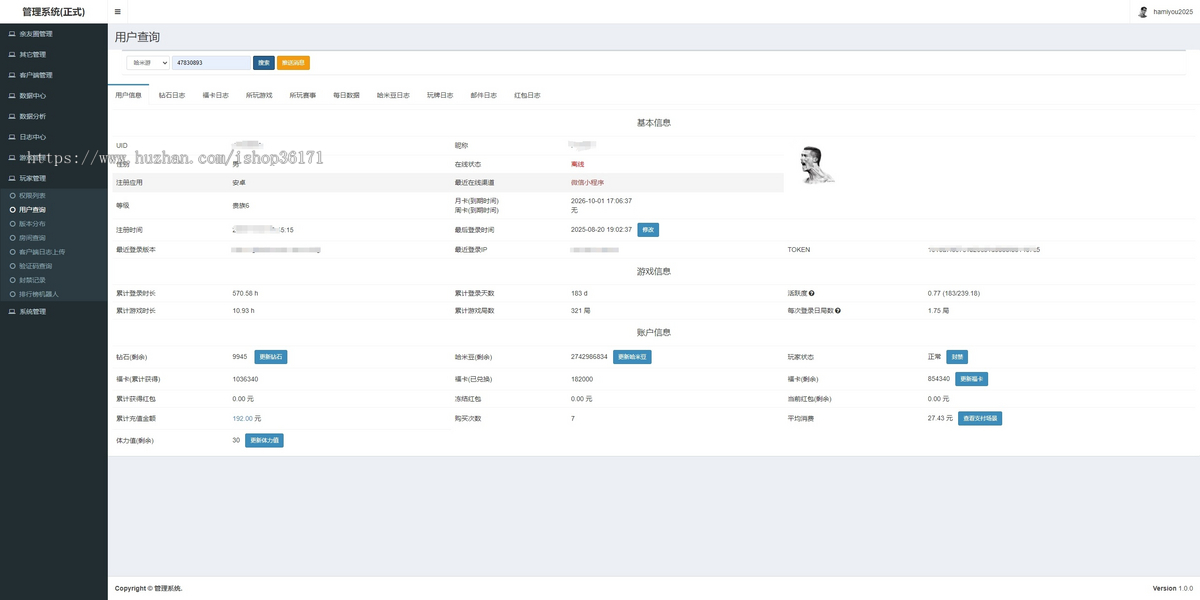Switch to 玩牌日志 tab

[440, 95]
